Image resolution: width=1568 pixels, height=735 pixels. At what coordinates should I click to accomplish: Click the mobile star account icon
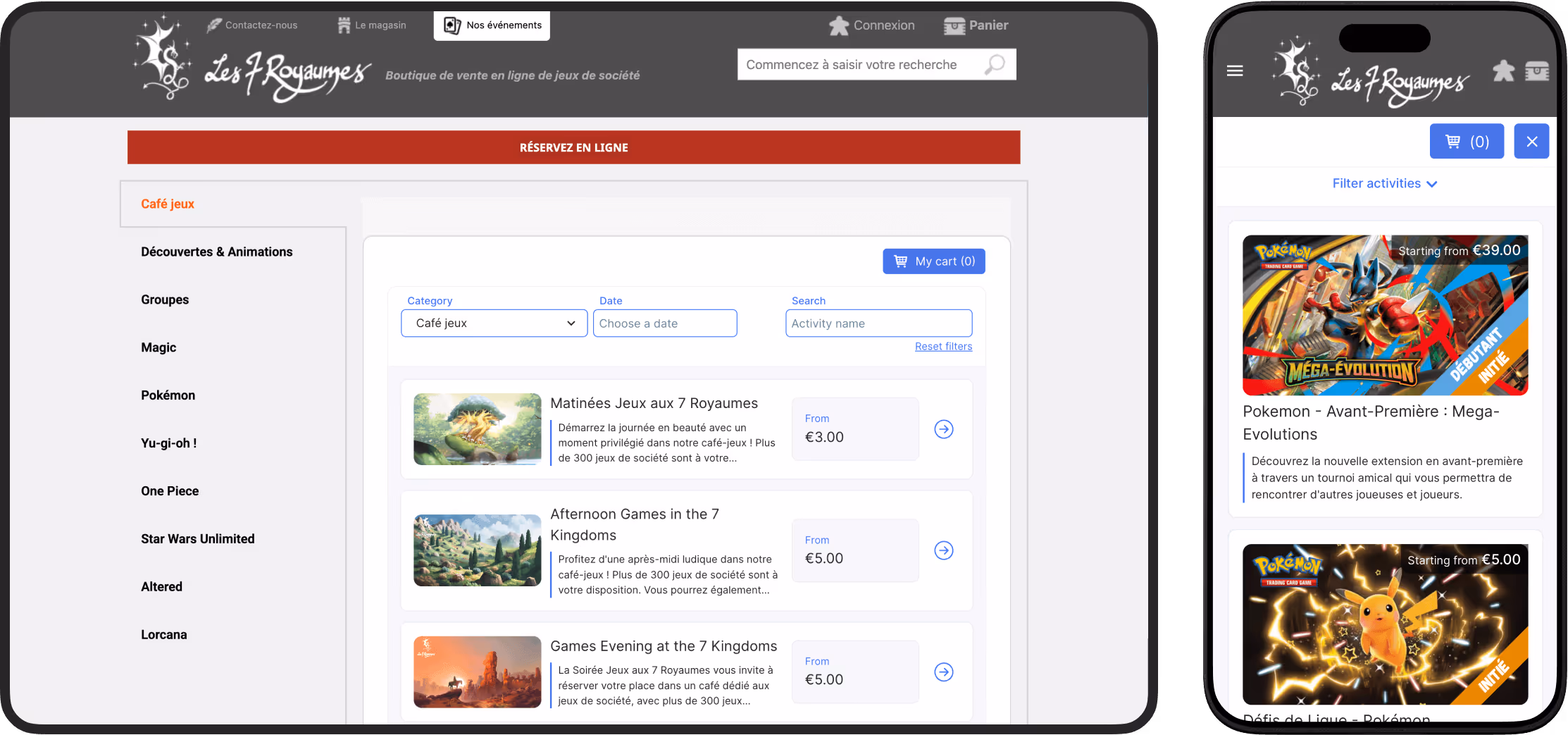[x=1503, y=70]
